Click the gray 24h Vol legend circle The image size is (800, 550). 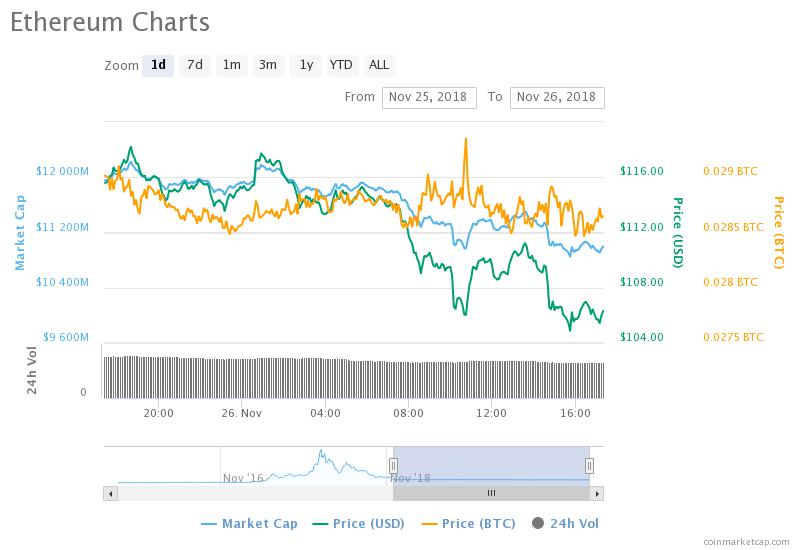pos(538,523)
